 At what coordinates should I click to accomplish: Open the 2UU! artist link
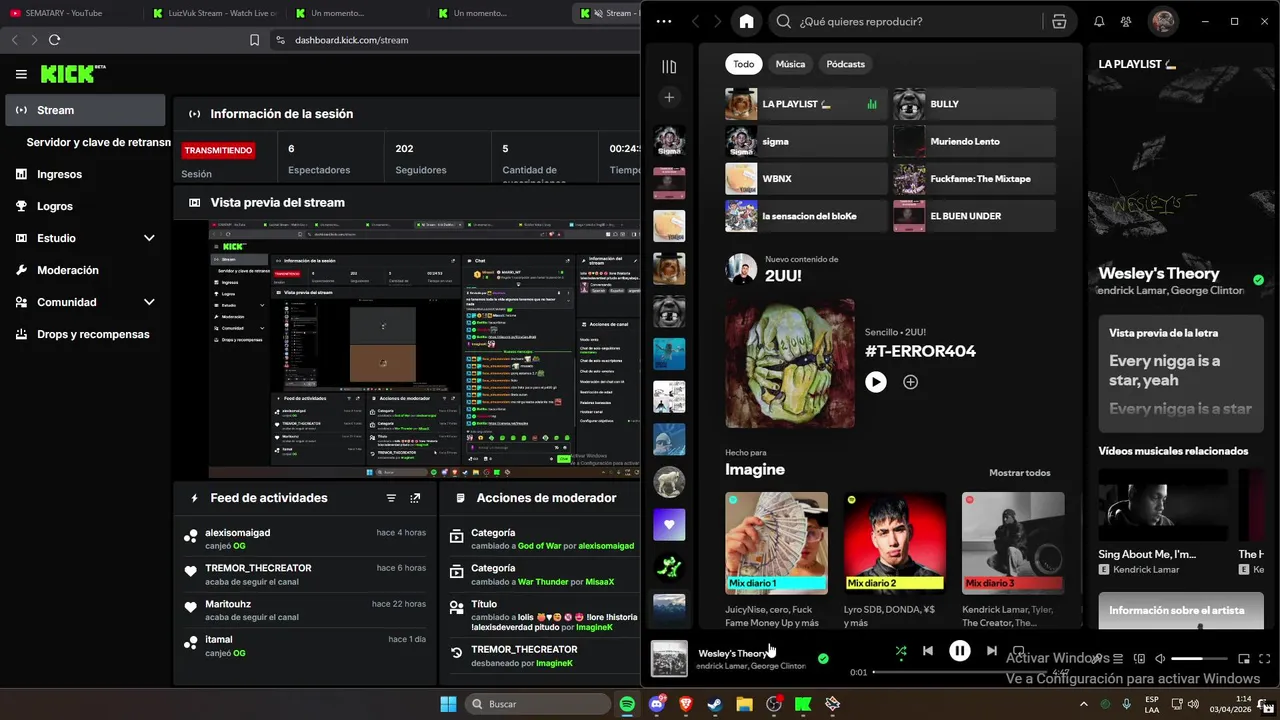click(783, 275)
